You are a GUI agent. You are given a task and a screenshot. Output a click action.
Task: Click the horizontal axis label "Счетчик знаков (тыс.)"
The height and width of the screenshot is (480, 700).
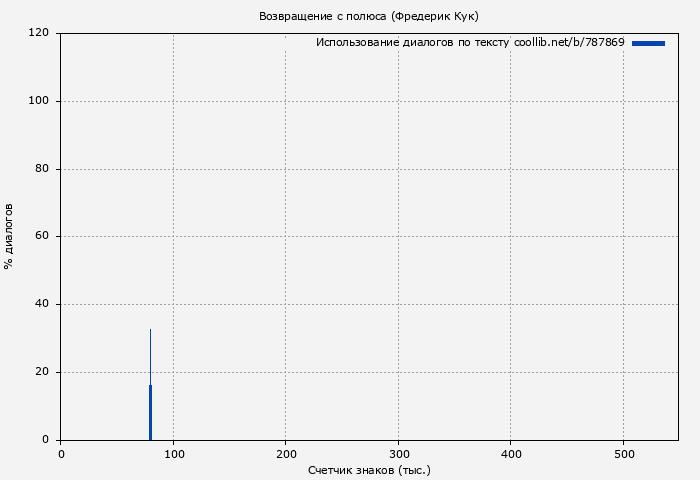pos(369,469)
